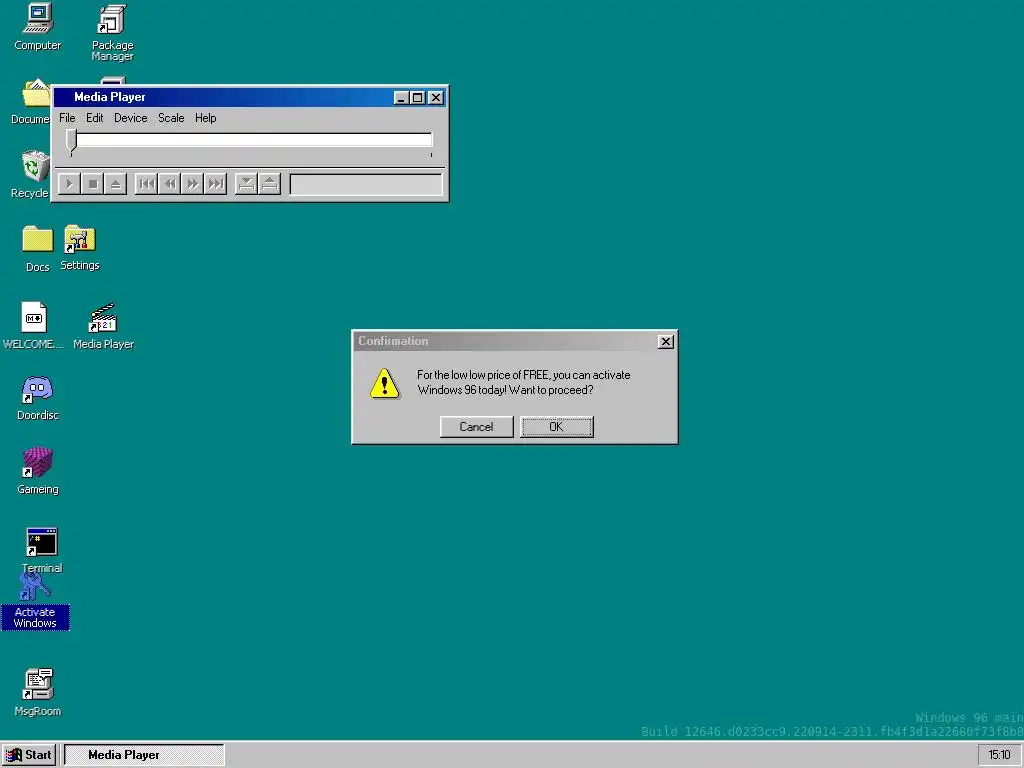Click Cancel in the Confirmation dialog

pos(477,426)
